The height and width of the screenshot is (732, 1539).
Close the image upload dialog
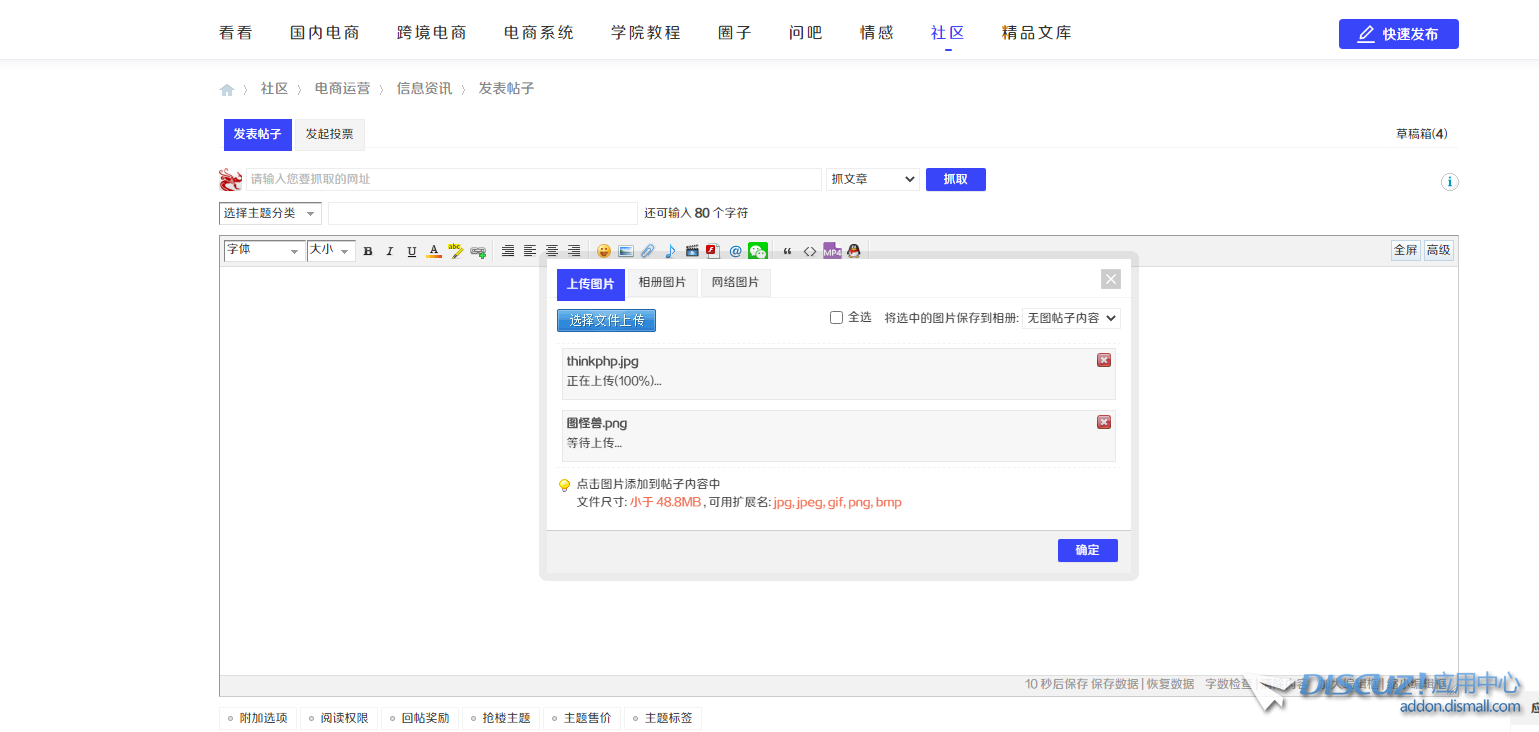(1111, 279)
